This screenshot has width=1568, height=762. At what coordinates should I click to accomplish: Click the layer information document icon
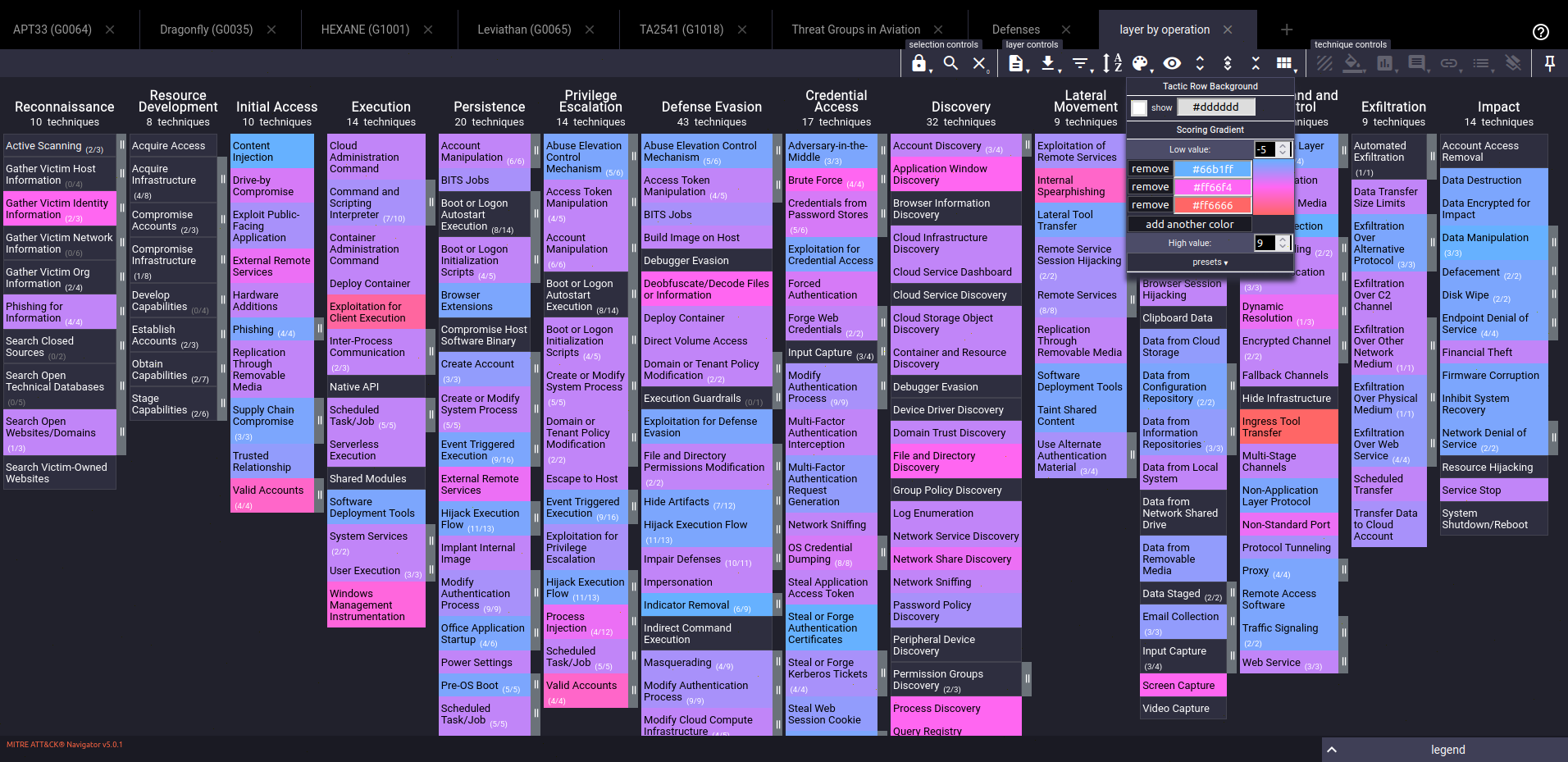coord(1016,64)
